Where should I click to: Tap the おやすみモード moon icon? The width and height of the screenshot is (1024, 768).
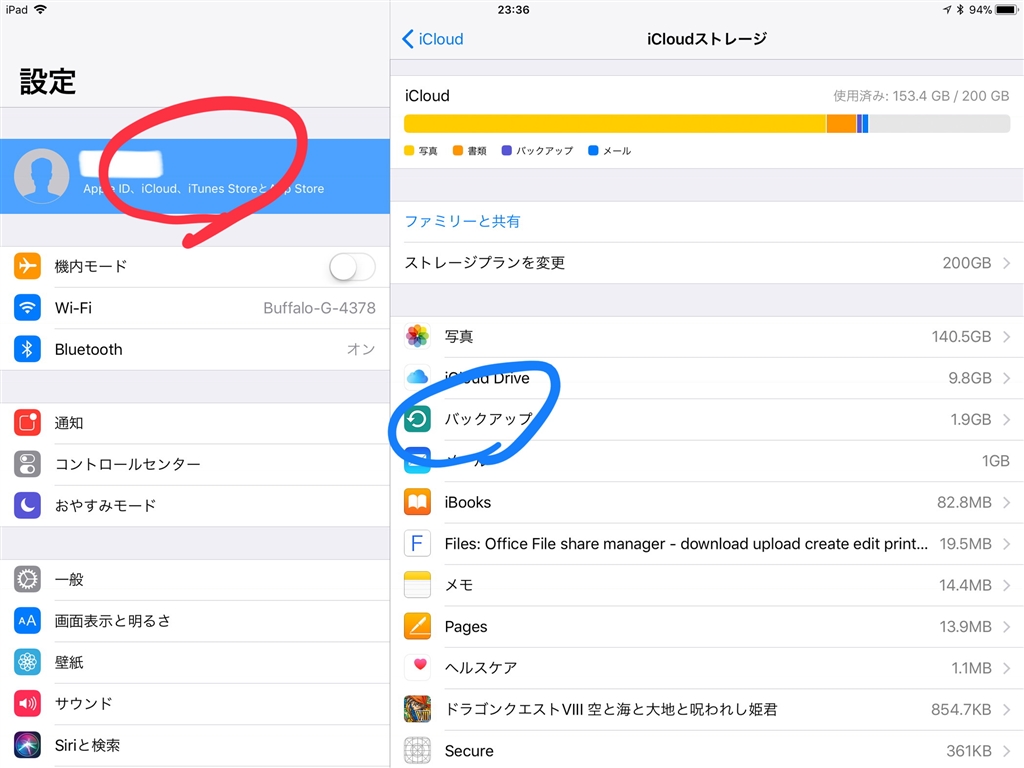[x=27, y=505]
